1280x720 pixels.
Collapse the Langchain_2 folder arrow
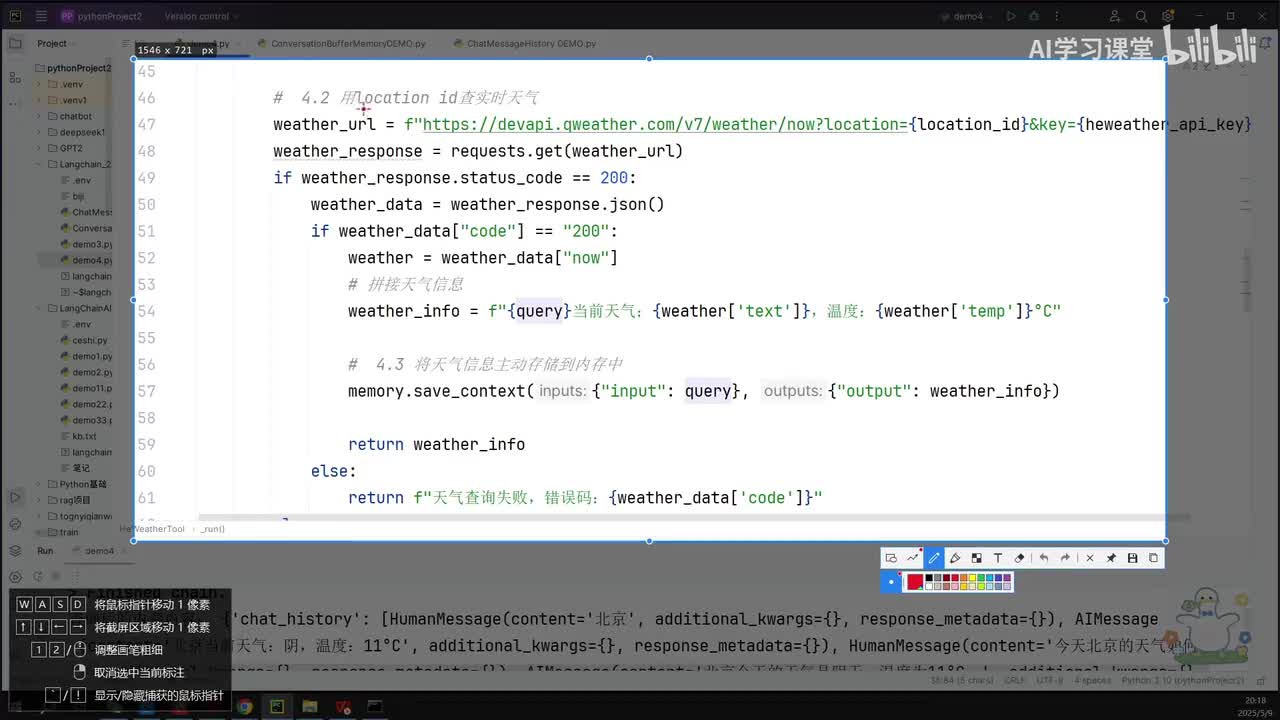(40, 164)
